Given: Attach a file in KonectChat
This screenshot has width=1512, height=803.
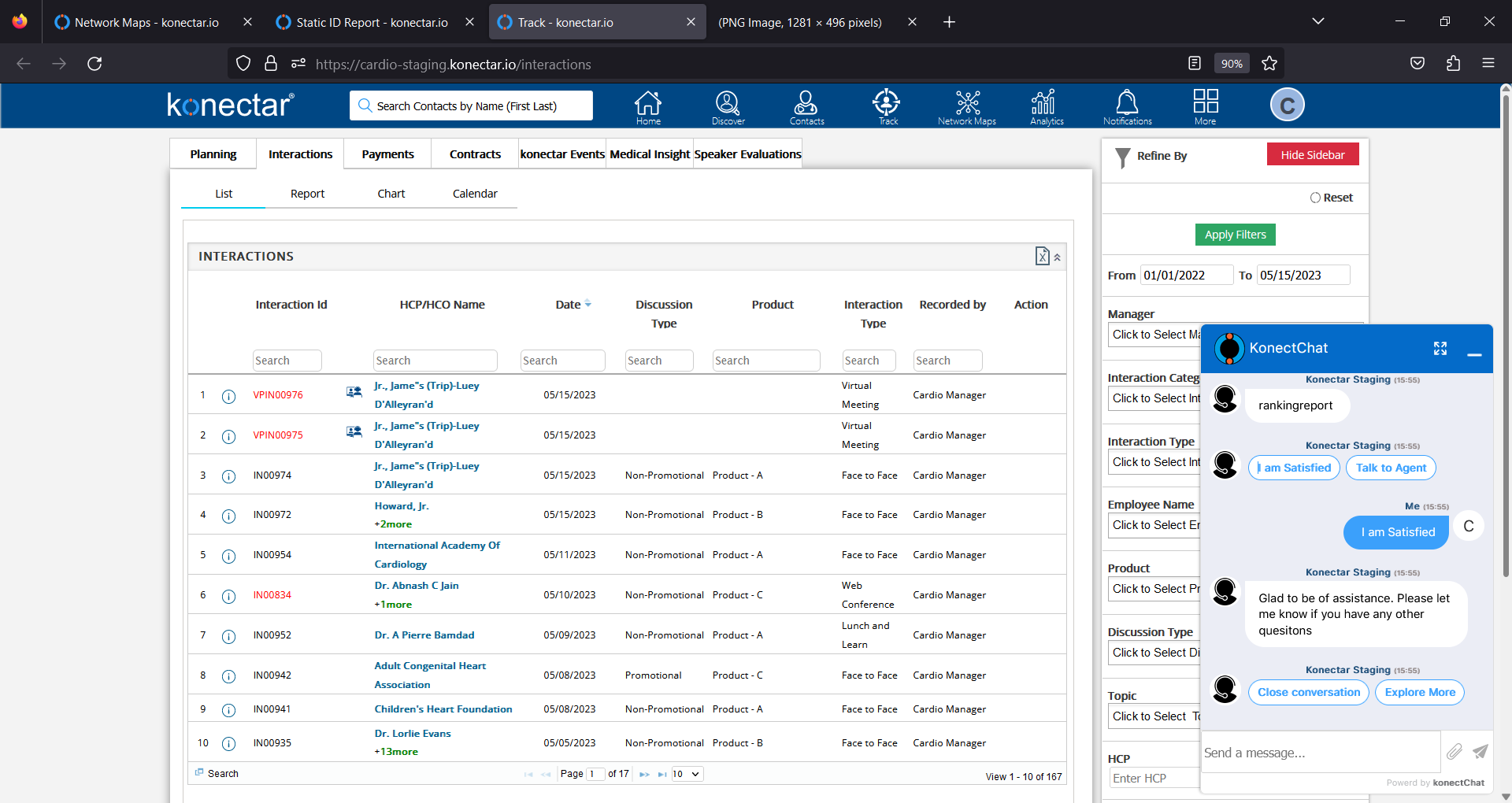Looking at the screenshot, I should click(1455, 752).
